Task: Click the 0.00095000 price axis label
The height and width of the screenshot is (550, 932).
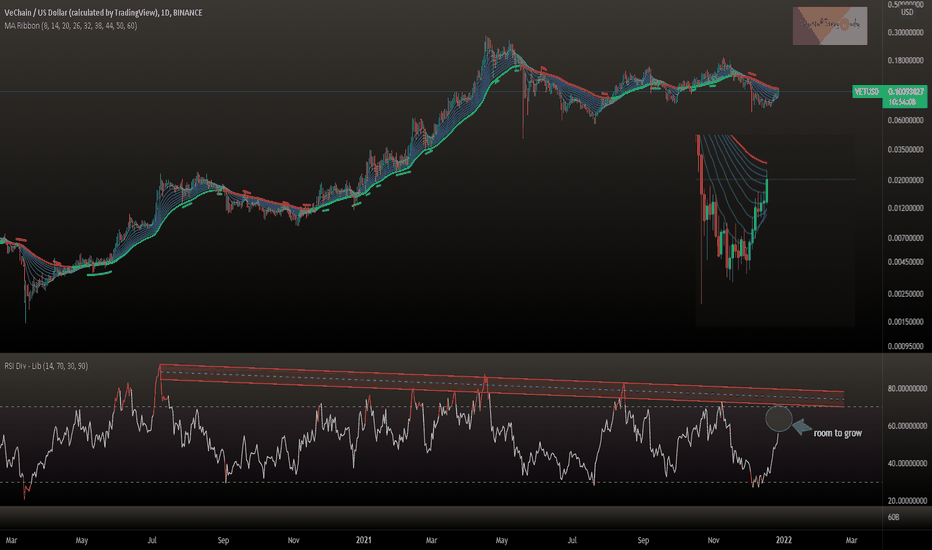Action: (905, 346)
